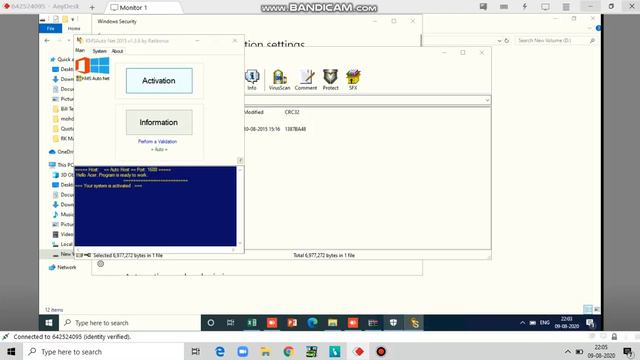Refresh the File Explorer address bar
Viewport: 640px width, 360px height.
tap(507, 40)
